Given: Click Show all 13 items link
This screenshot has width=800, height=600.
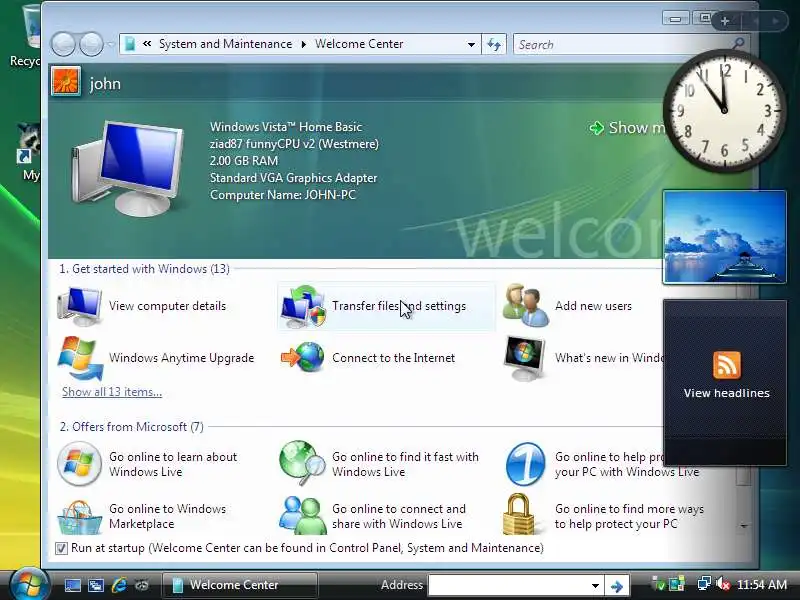Looking at the screenshot, I should [x=112, y=392].
